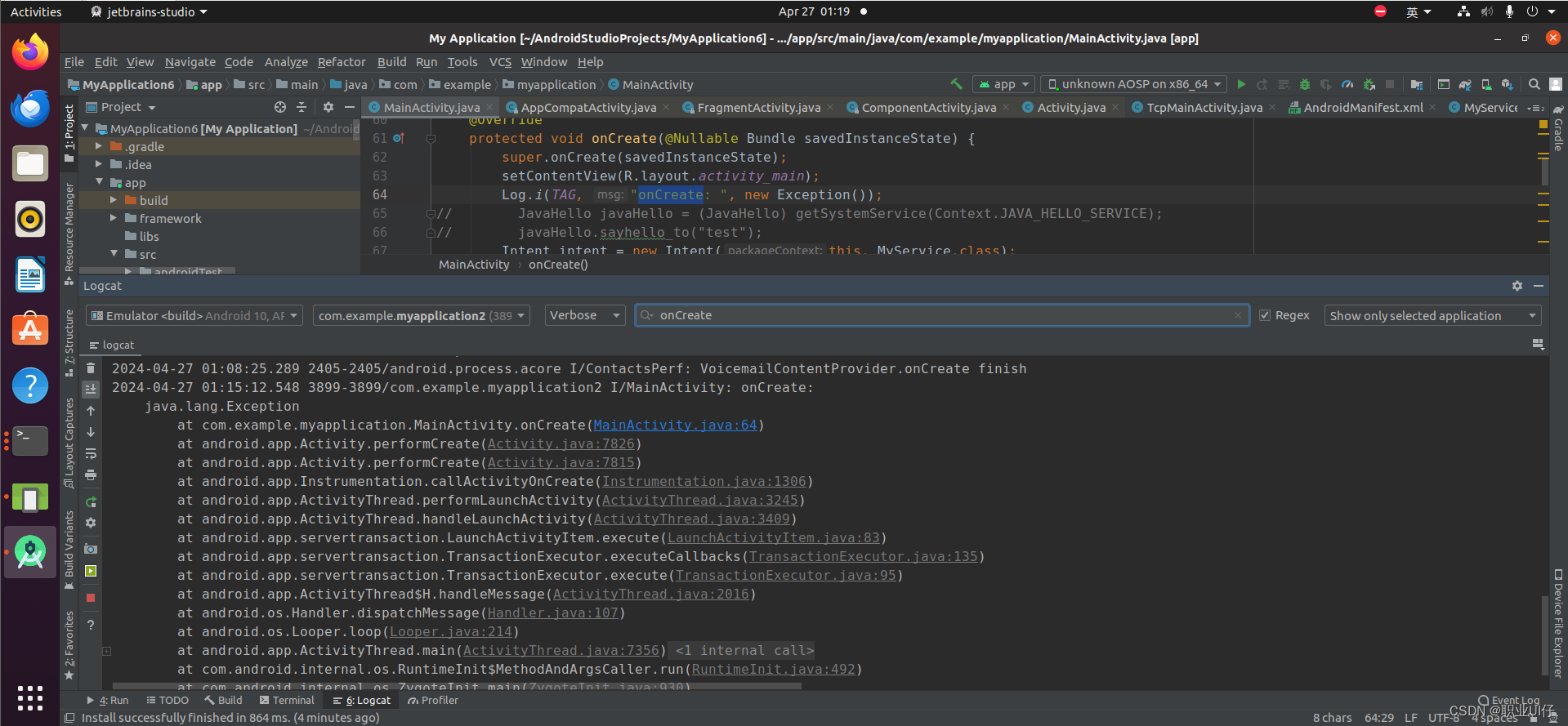Screen dimensions: 1568x726
Task: Terminate application red stop square
Action: pos(91,598)
